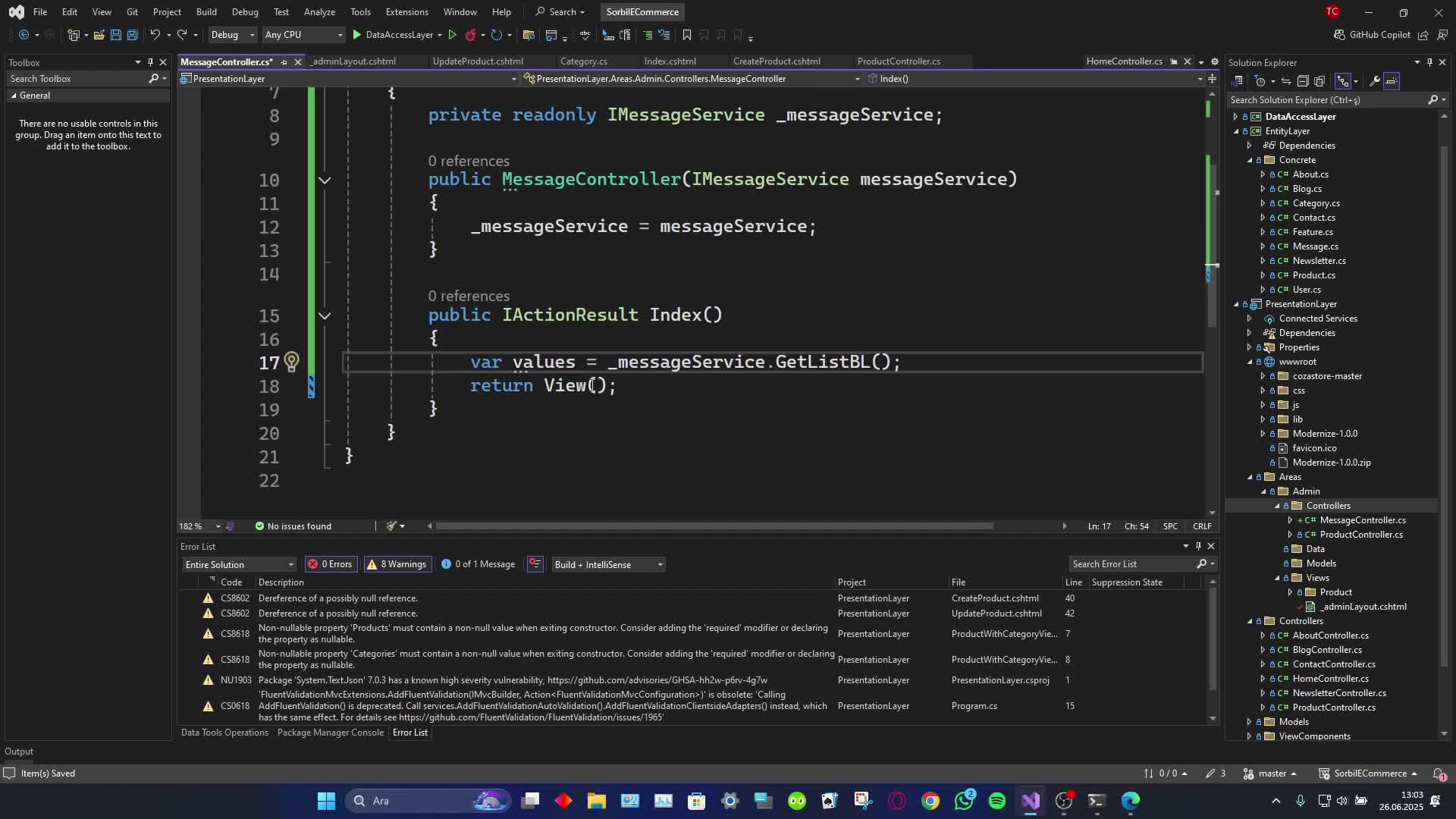Collapse the Index method on line 15

pos(325,315)
